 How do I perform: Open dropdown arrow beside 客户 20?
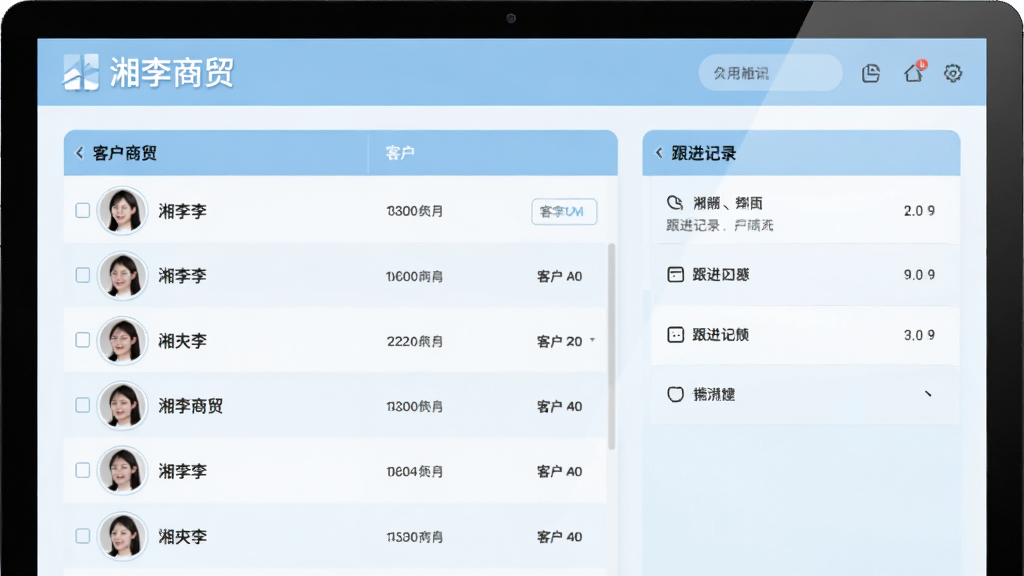[592, 340]
